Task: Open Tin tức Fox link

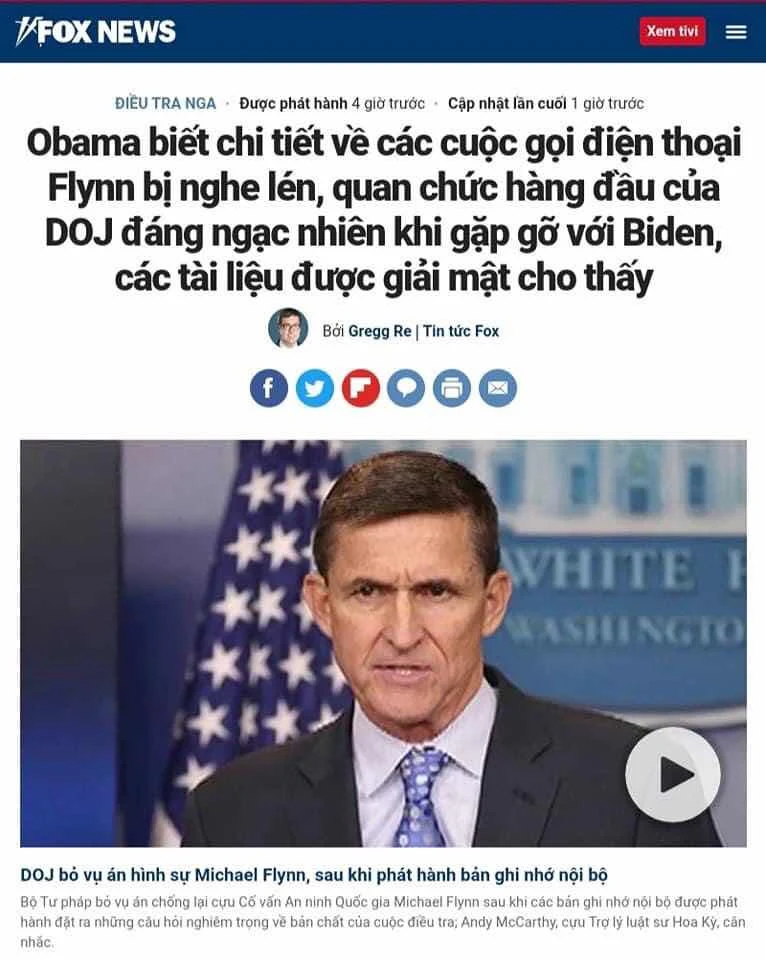Action: [x=461, y=331]
